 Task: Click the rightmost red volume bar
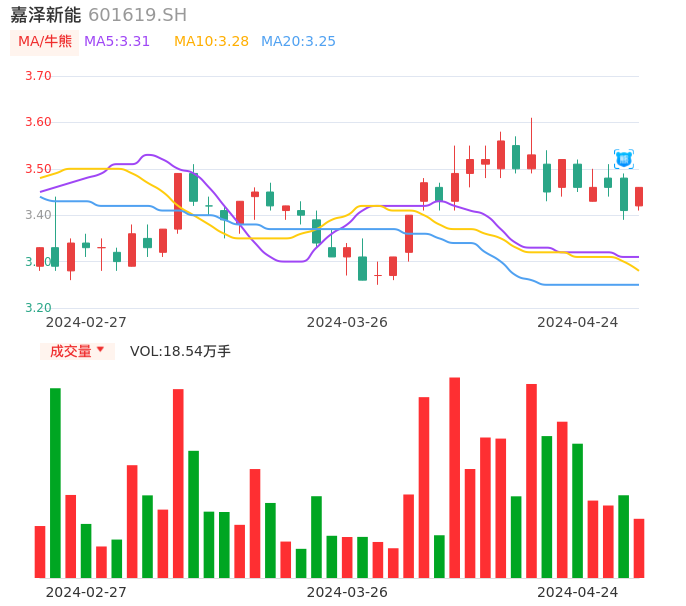pyautogui.click(x=639, y=548)
